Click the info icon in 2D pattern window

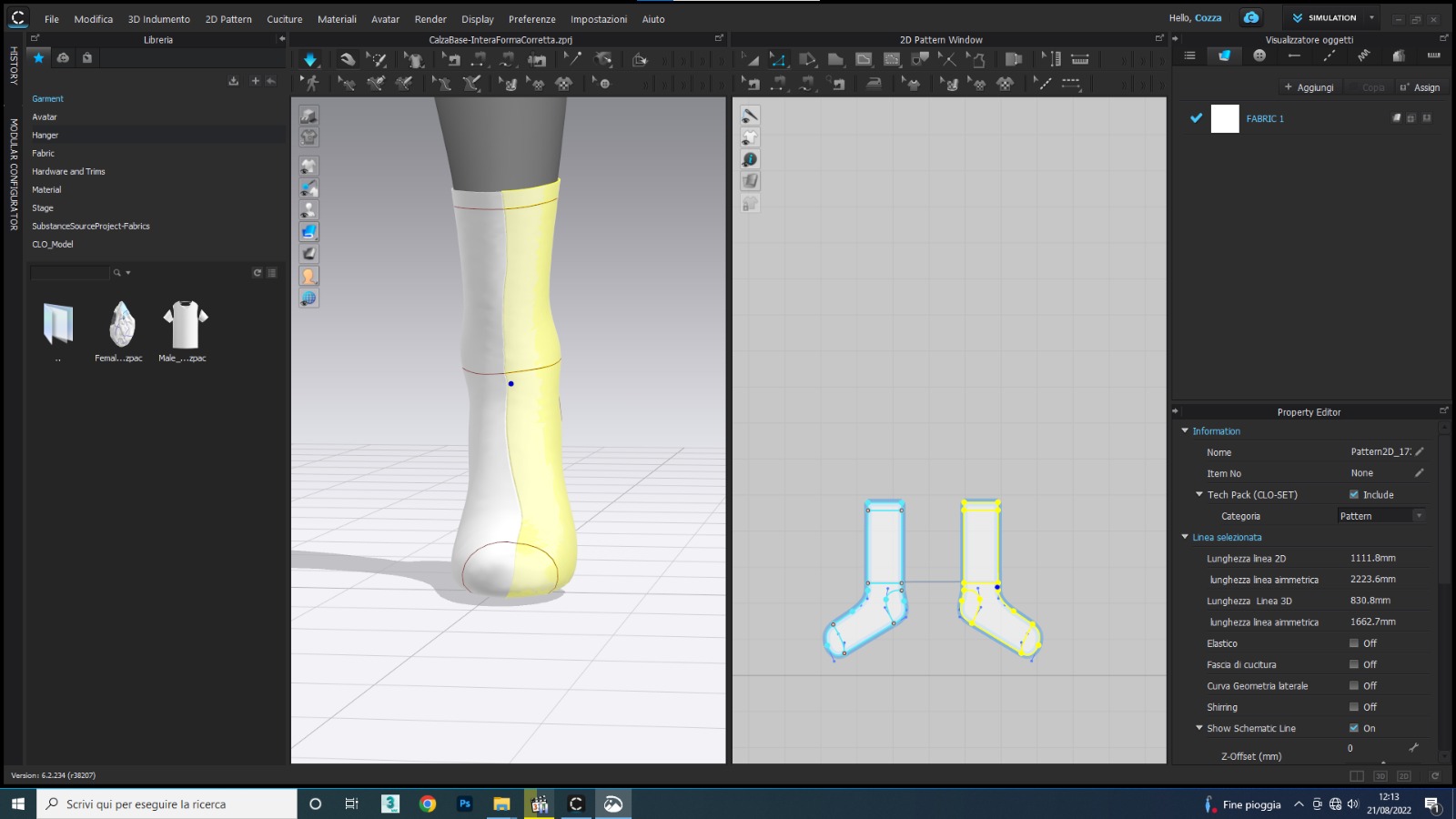tap(750, 159)
